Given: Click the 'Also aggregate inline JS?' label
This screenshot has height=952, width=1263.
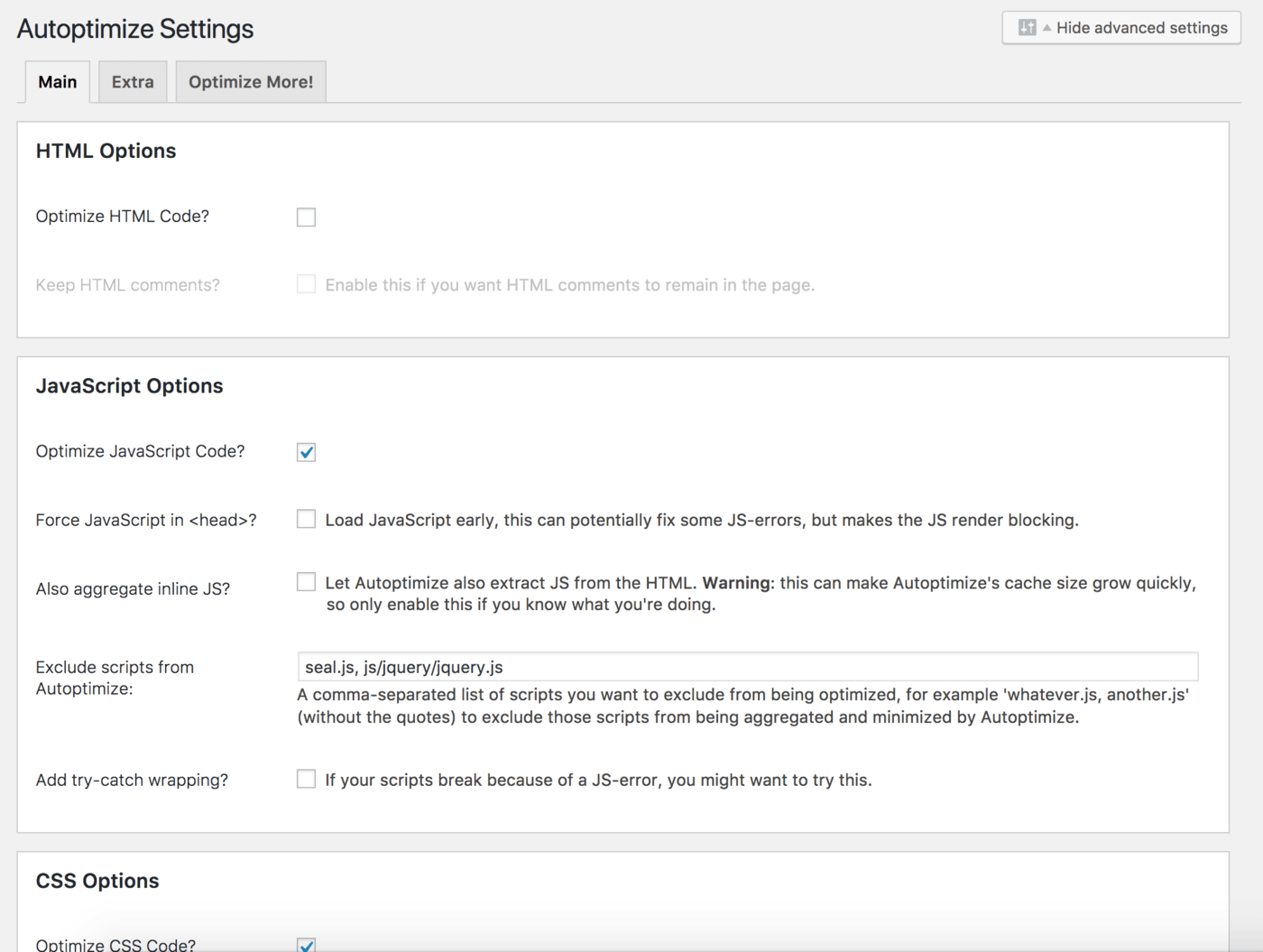Looking at the screenshot, I should click(133, 589).
